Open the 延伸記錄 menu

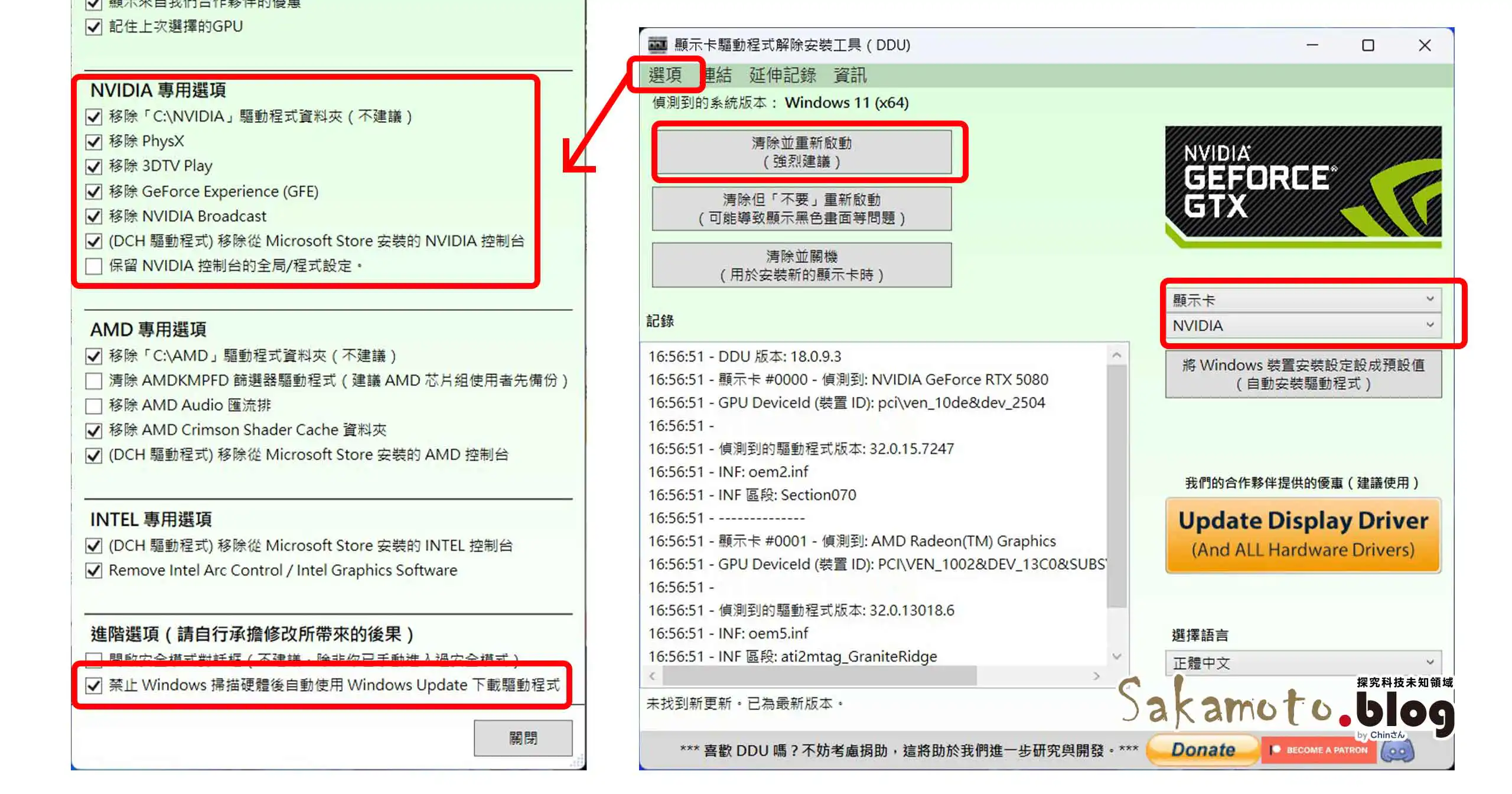[x=782, y=75]
